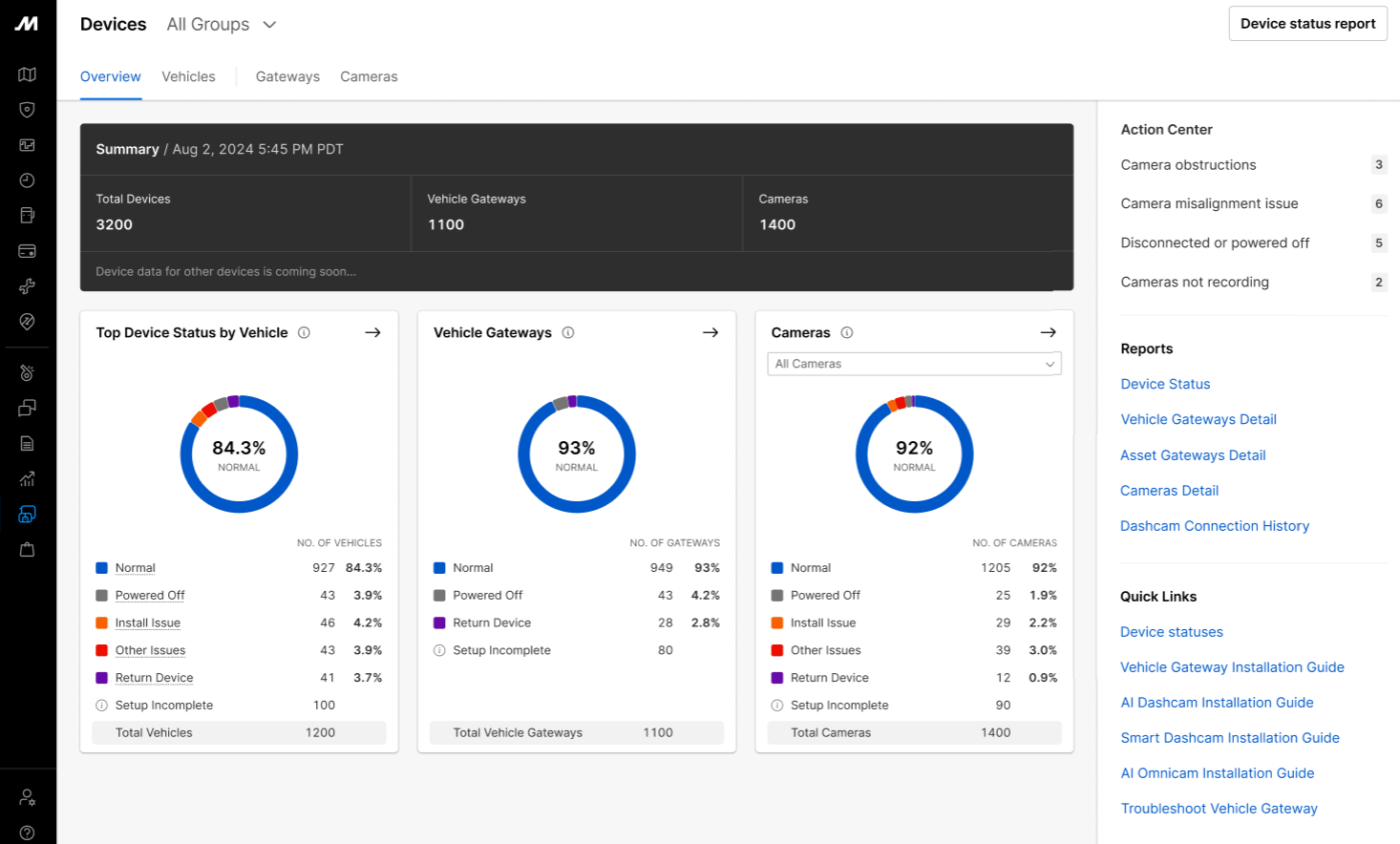
Task: Open the Vehicle Gateways Detail report link
Action: (x=1198, y=419)
